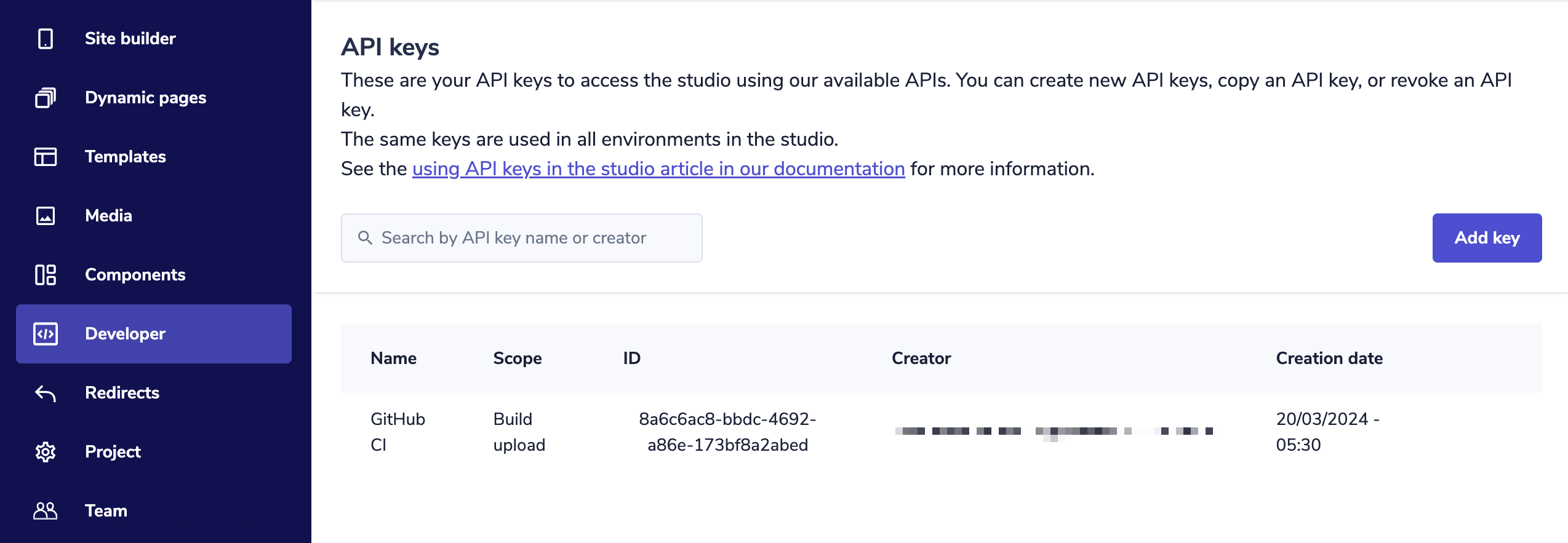Click the Developer code icon
The image size is (1568, 543).
click(x=45, y=334)
